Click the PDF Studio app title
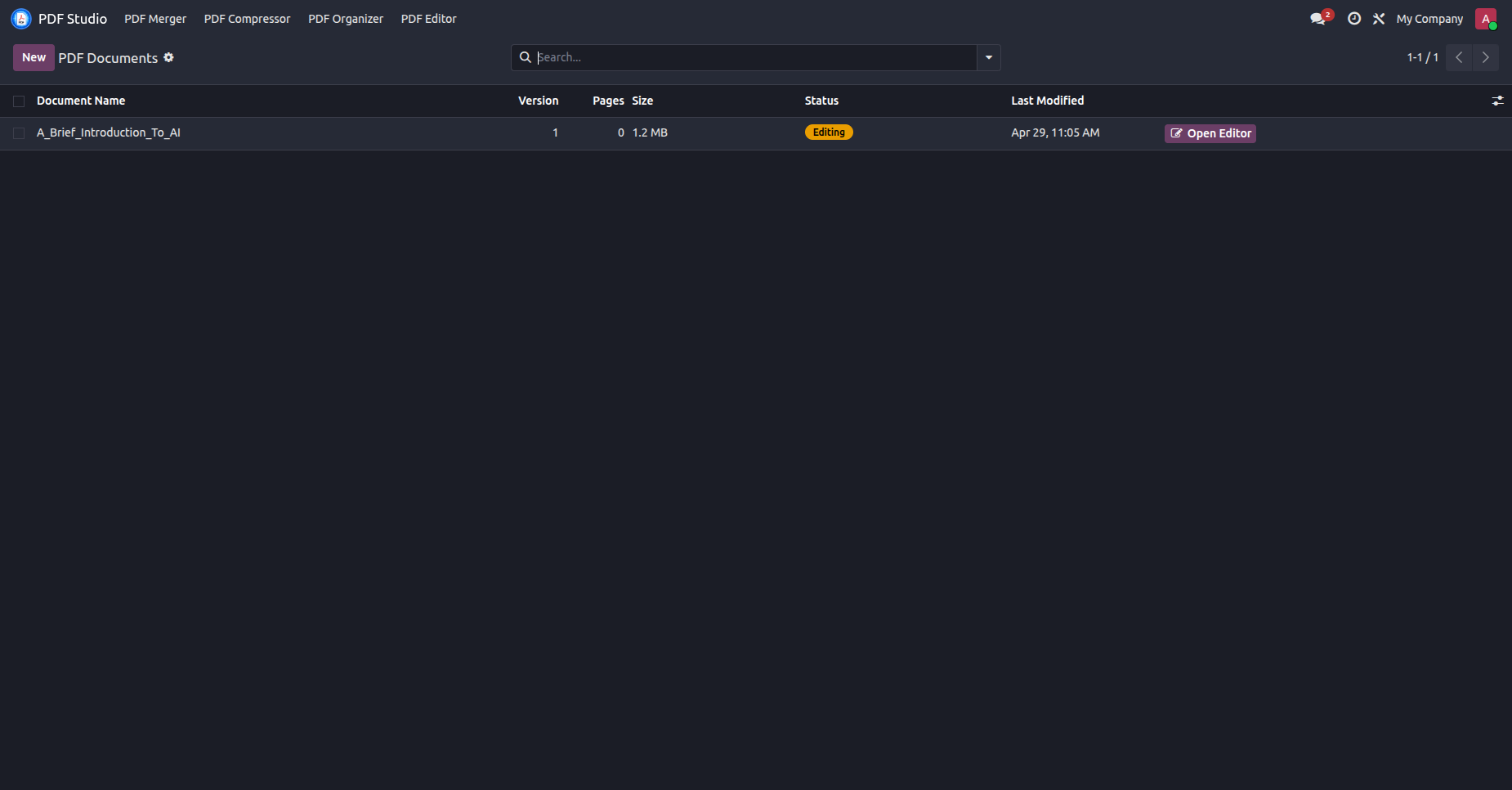The width and height of the screenshot is (1512, 790). point(73,19)
